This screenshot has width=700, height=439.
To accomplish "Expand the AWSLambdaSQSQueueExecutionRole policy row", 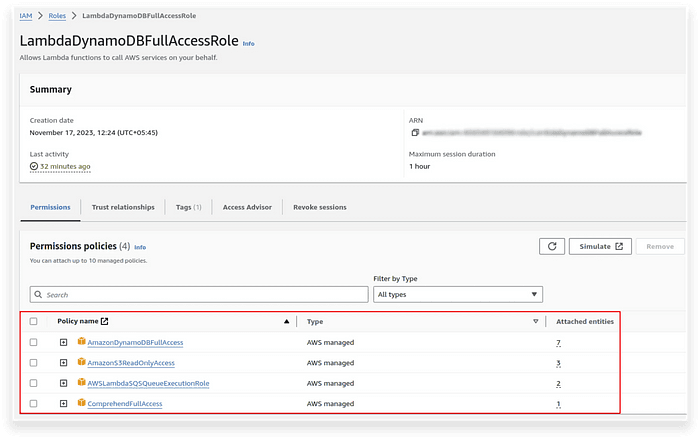I will coord(63,383).
